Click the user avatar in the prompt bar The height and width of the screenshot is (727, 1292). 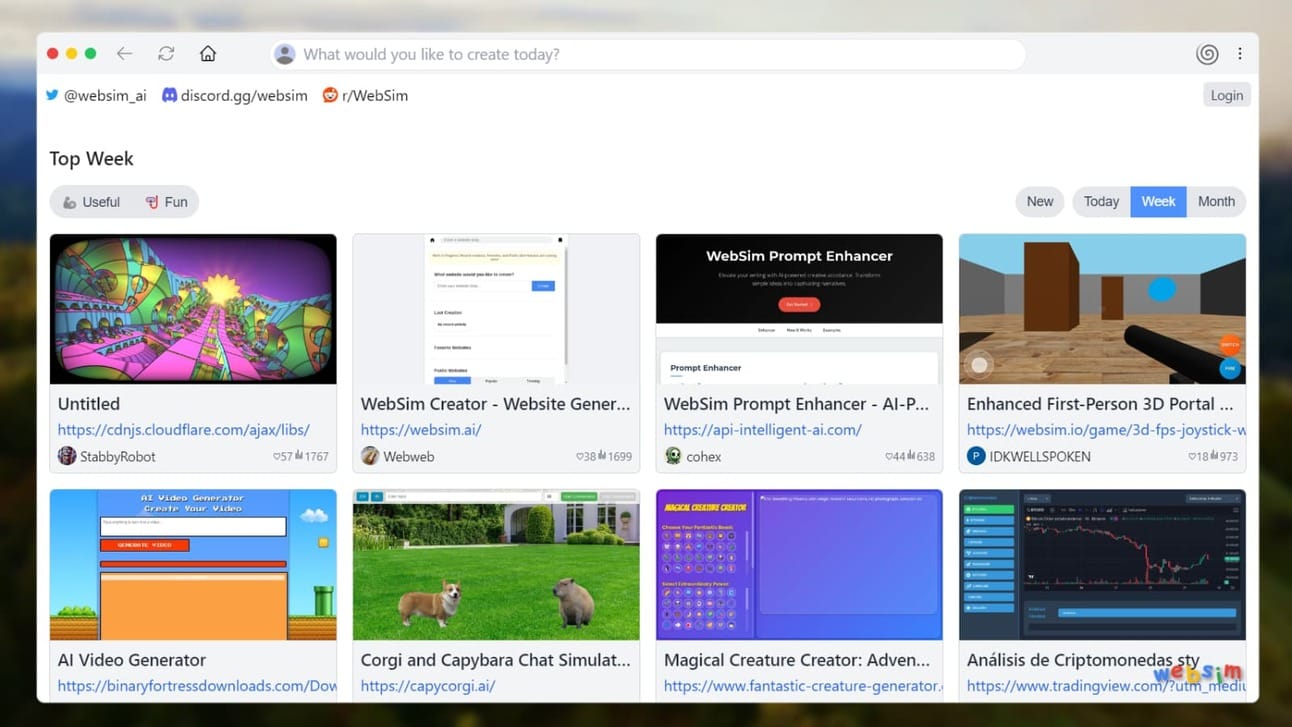(285, 54)
